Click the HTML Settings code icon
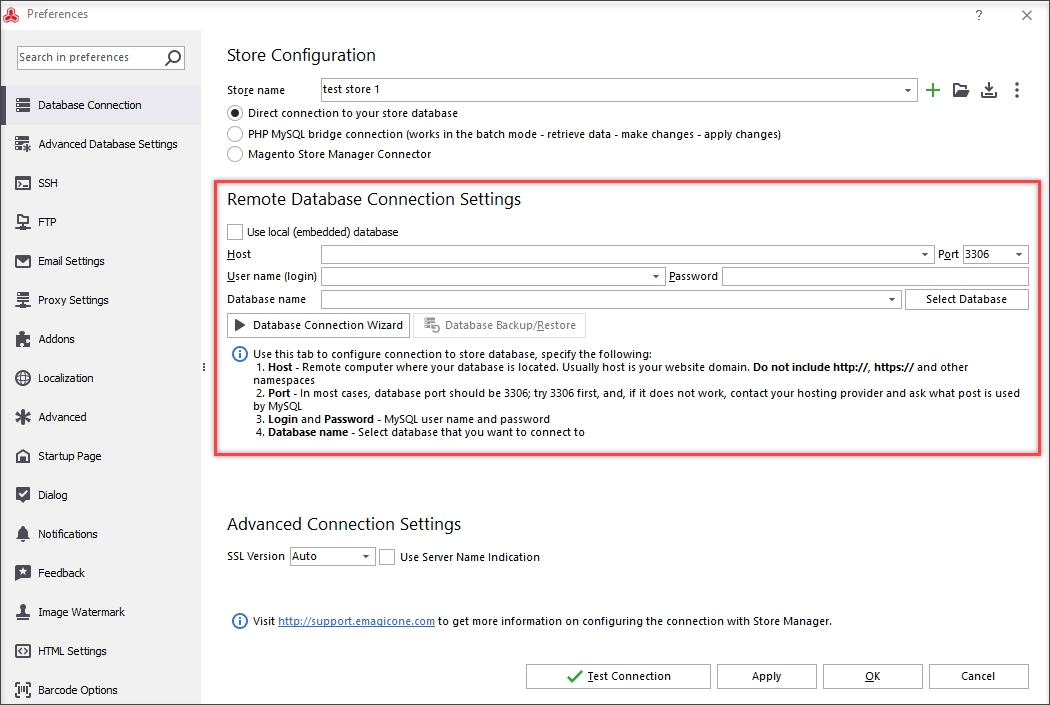The image size is (1050, 705). tap(23, 651)
